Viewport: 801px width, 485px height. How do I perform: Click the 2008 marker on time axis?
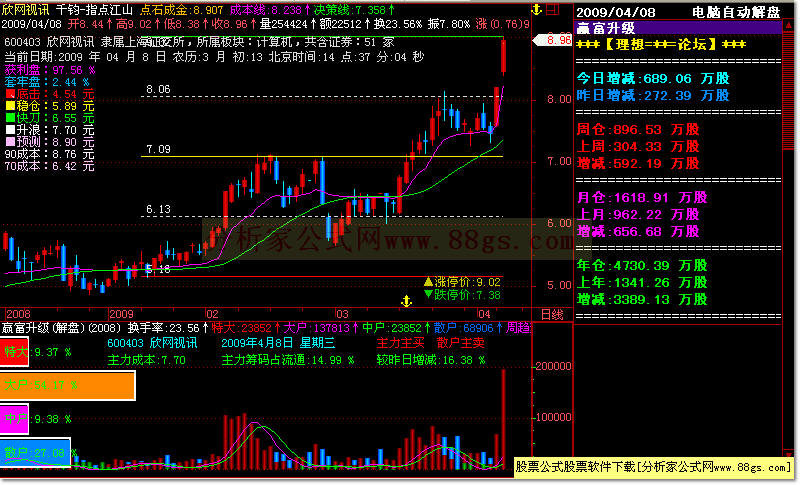tap(18, 314)
